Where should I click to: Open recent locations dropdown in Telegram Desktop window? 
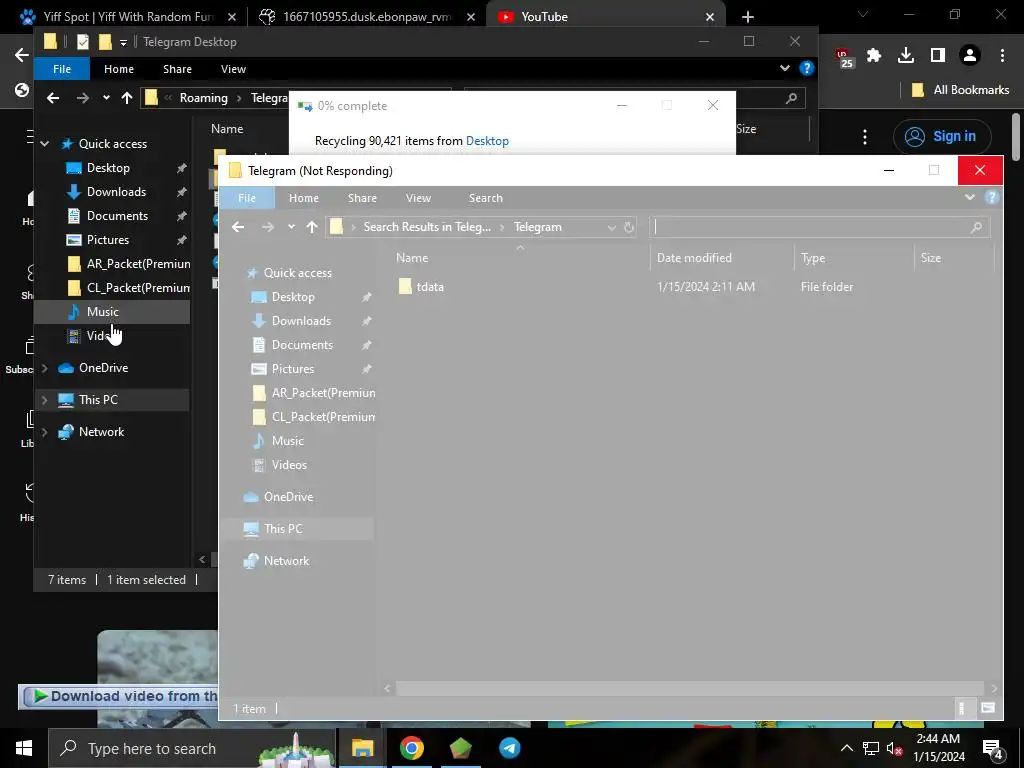click(106, 98)
